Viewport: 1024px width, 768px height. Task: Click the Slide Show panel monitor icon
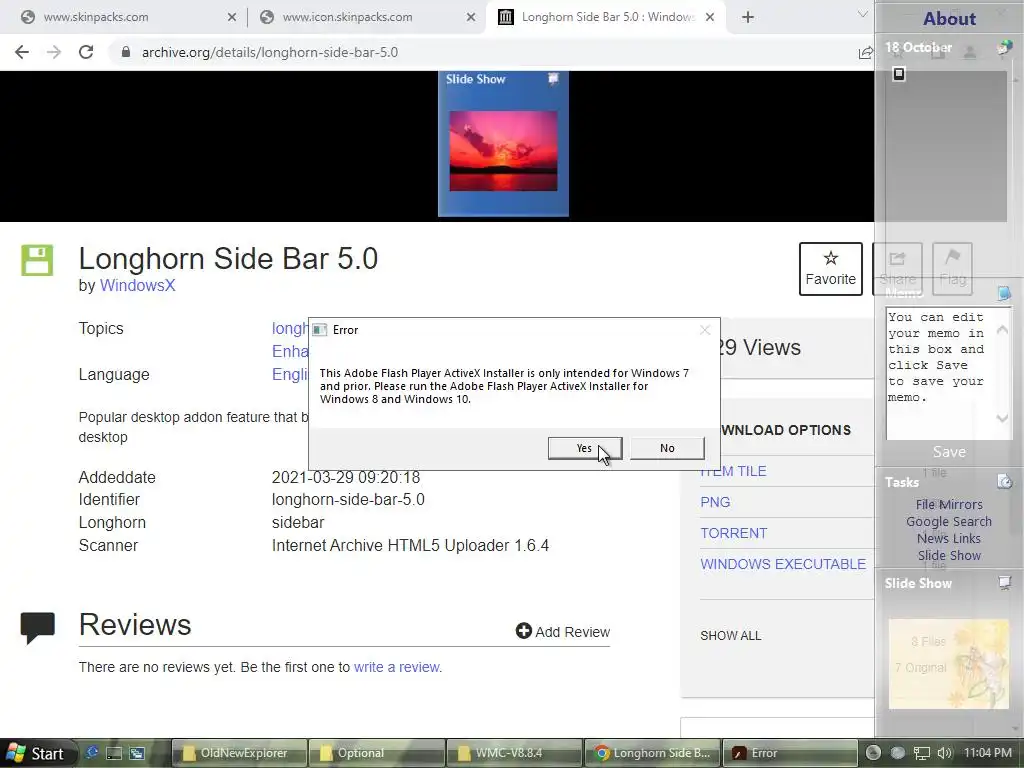click(x=1004, y=583)
